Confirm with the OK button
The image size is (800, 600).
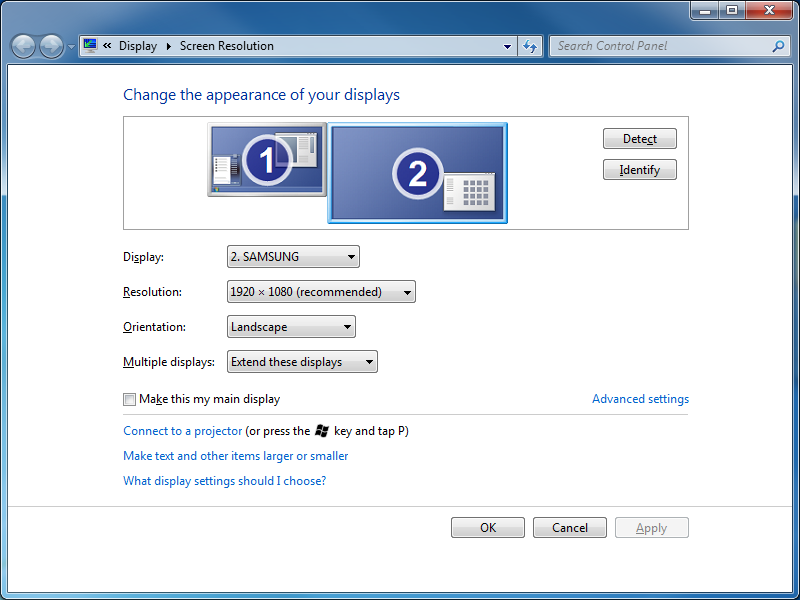(x=488, y=528)
